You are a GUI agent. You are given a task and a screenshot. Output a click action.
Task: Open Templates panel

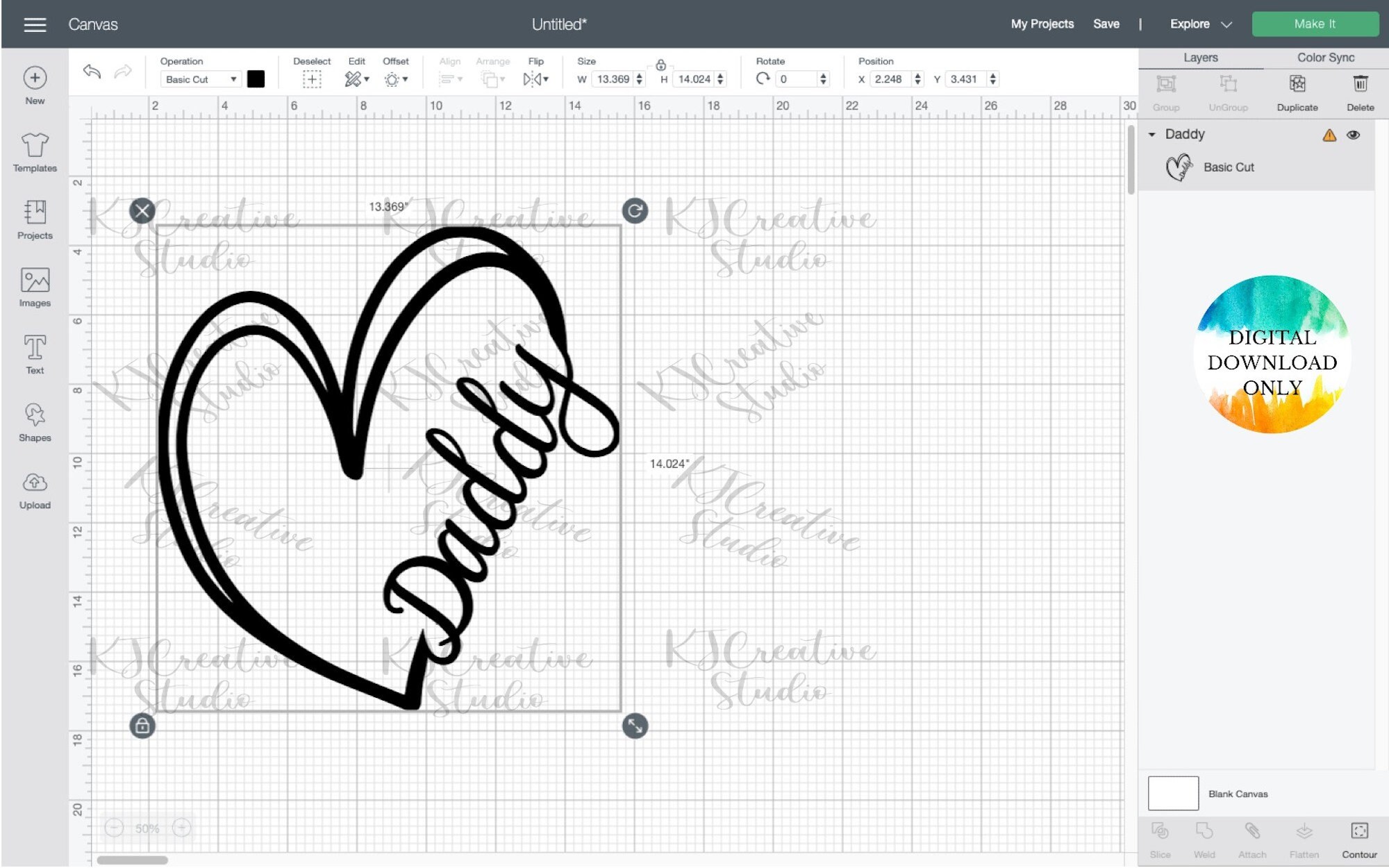34,149
